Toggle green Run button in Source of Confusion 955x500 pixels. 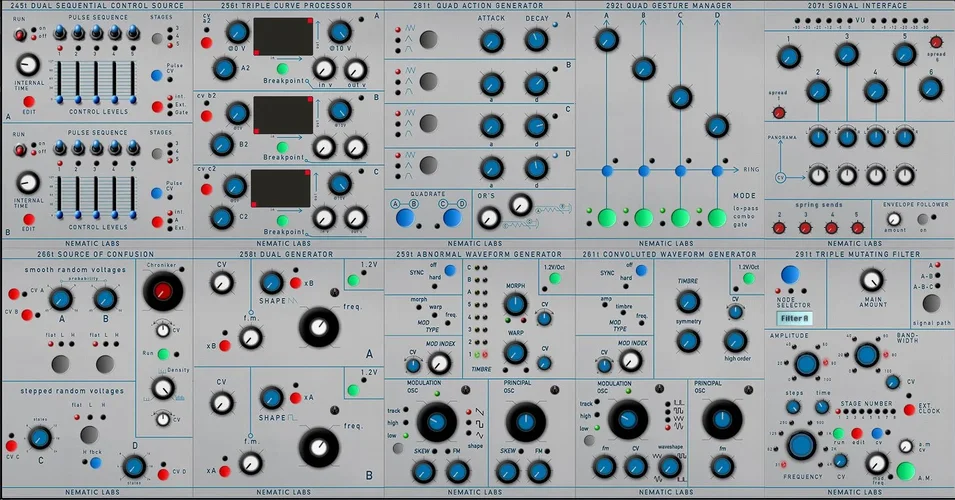(x=163, y=354)
